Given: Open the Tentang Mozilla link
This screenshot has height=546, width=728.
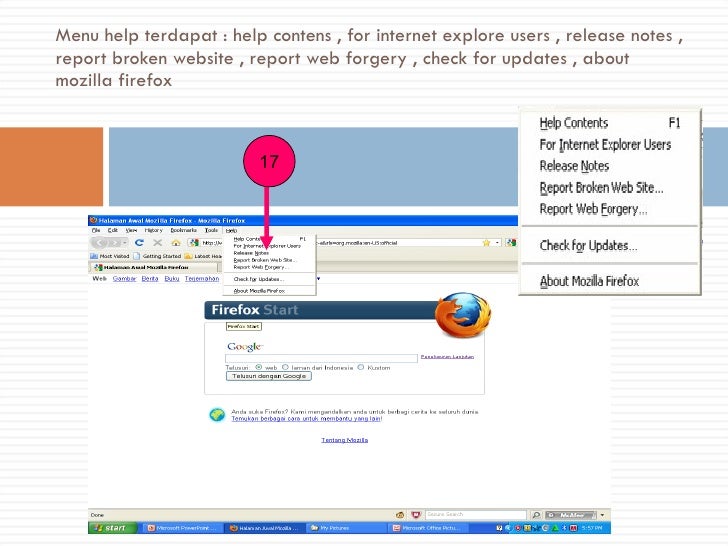Looking at the screenshot, I should [344, 440].
